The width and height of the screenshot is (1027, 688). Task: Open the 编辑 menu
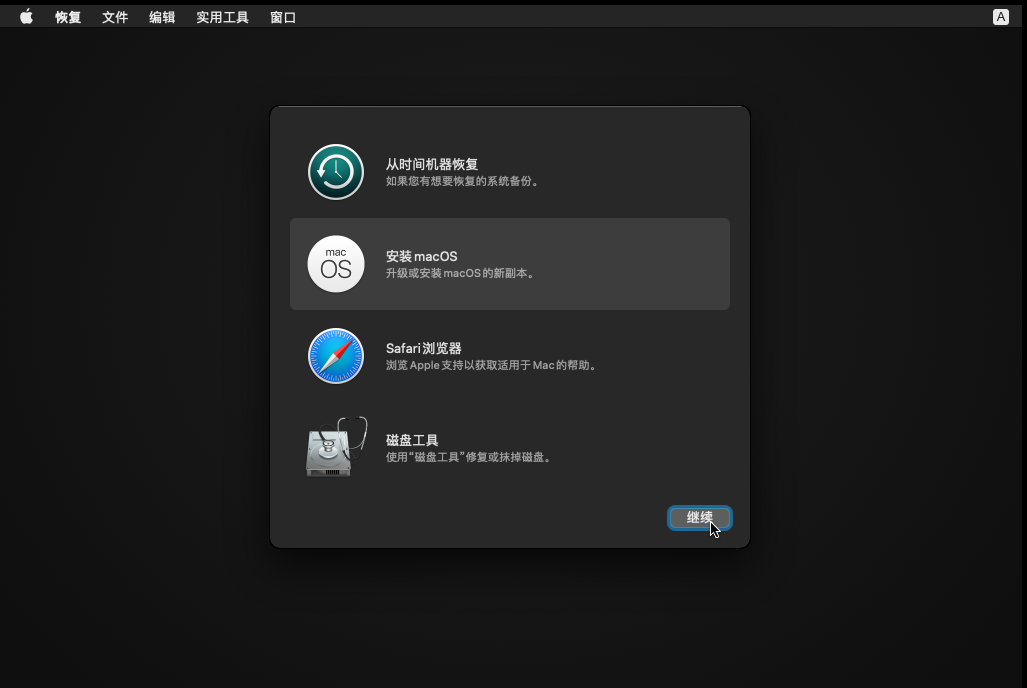162,18
